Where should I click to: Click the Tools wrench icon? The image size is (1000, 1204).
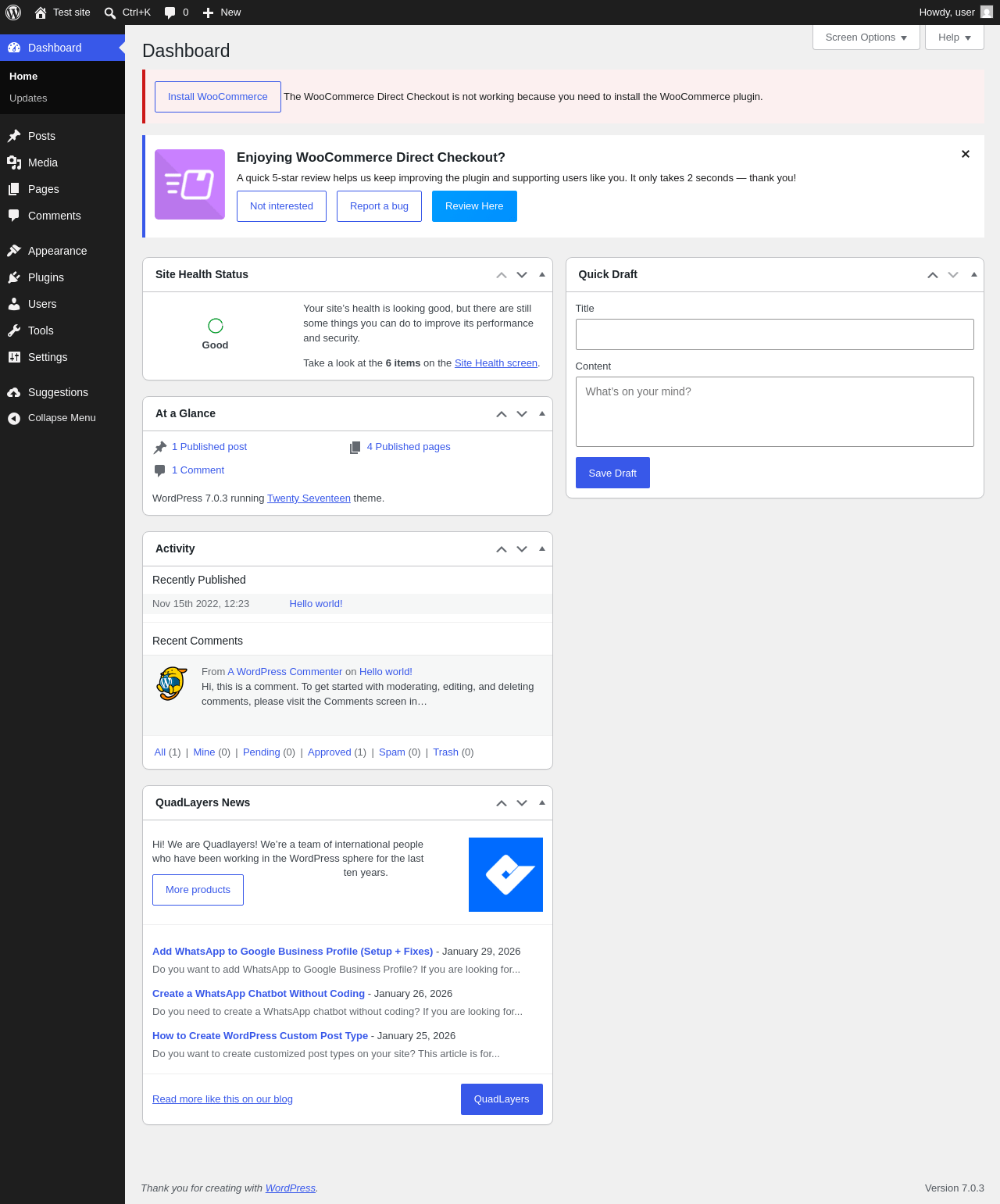point(14,330)
